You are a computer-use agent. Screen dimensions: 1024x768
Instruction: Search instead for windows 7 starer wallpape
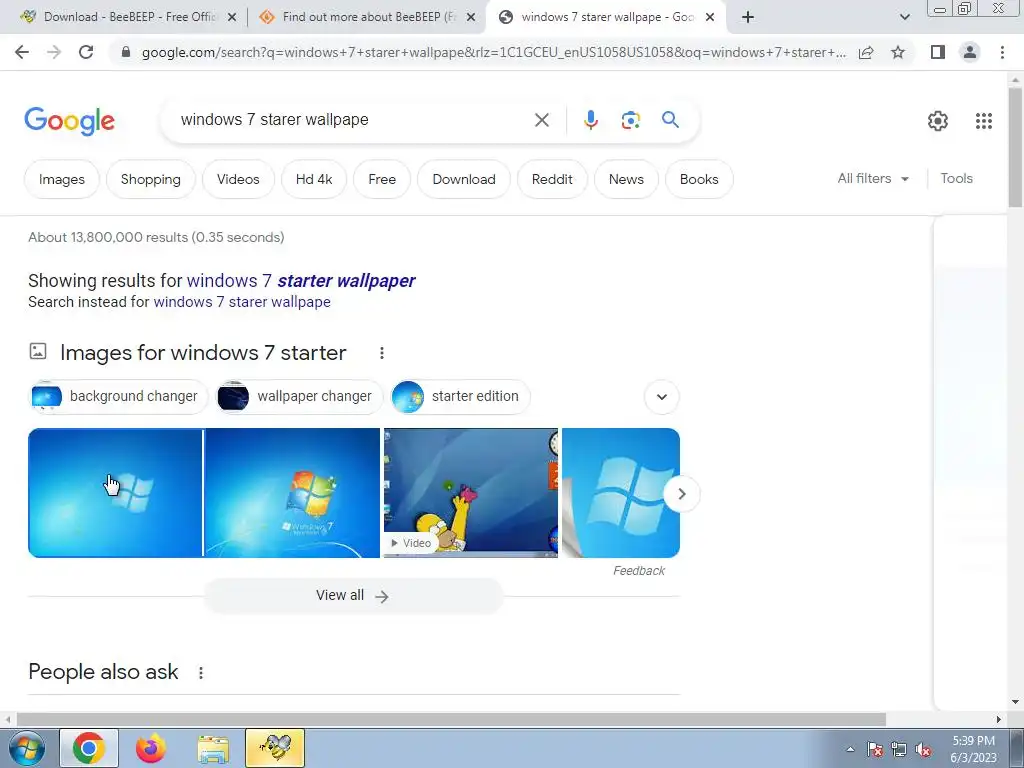[242, 302]
